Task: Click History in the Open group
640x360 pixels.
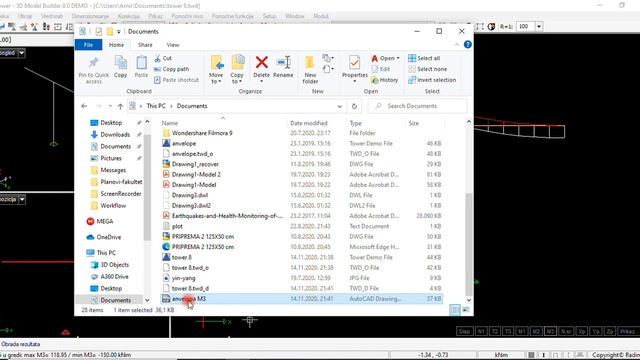Action: coord(384,80)
